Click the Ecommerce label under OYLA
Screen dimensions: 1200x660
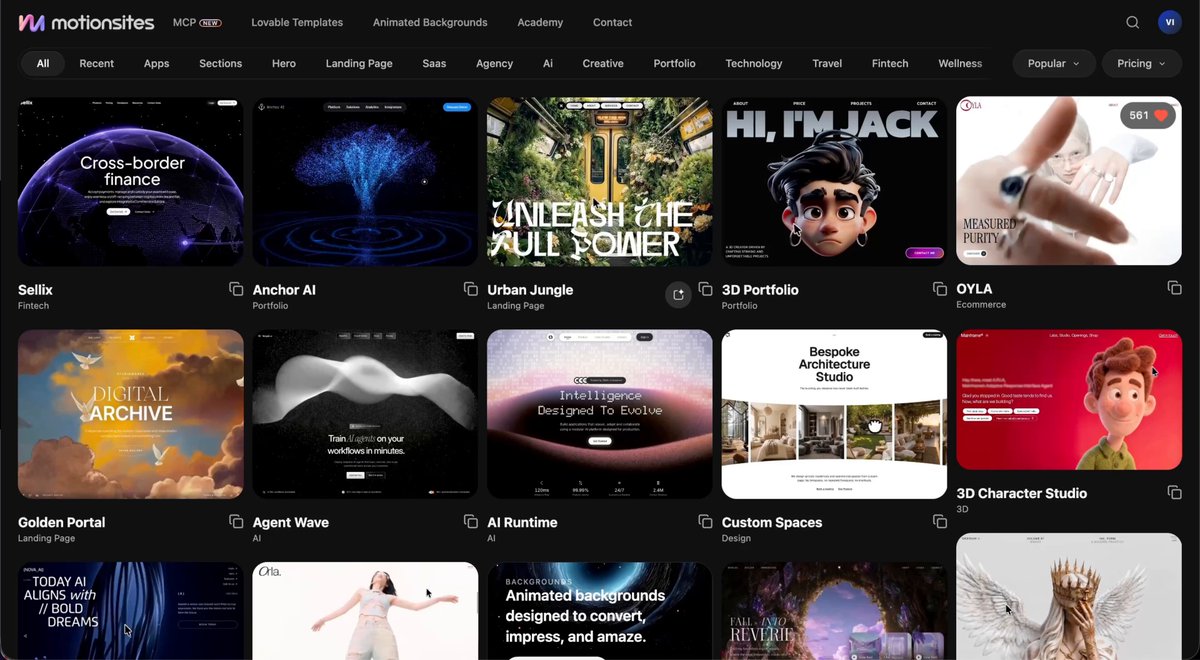[981, 305]
